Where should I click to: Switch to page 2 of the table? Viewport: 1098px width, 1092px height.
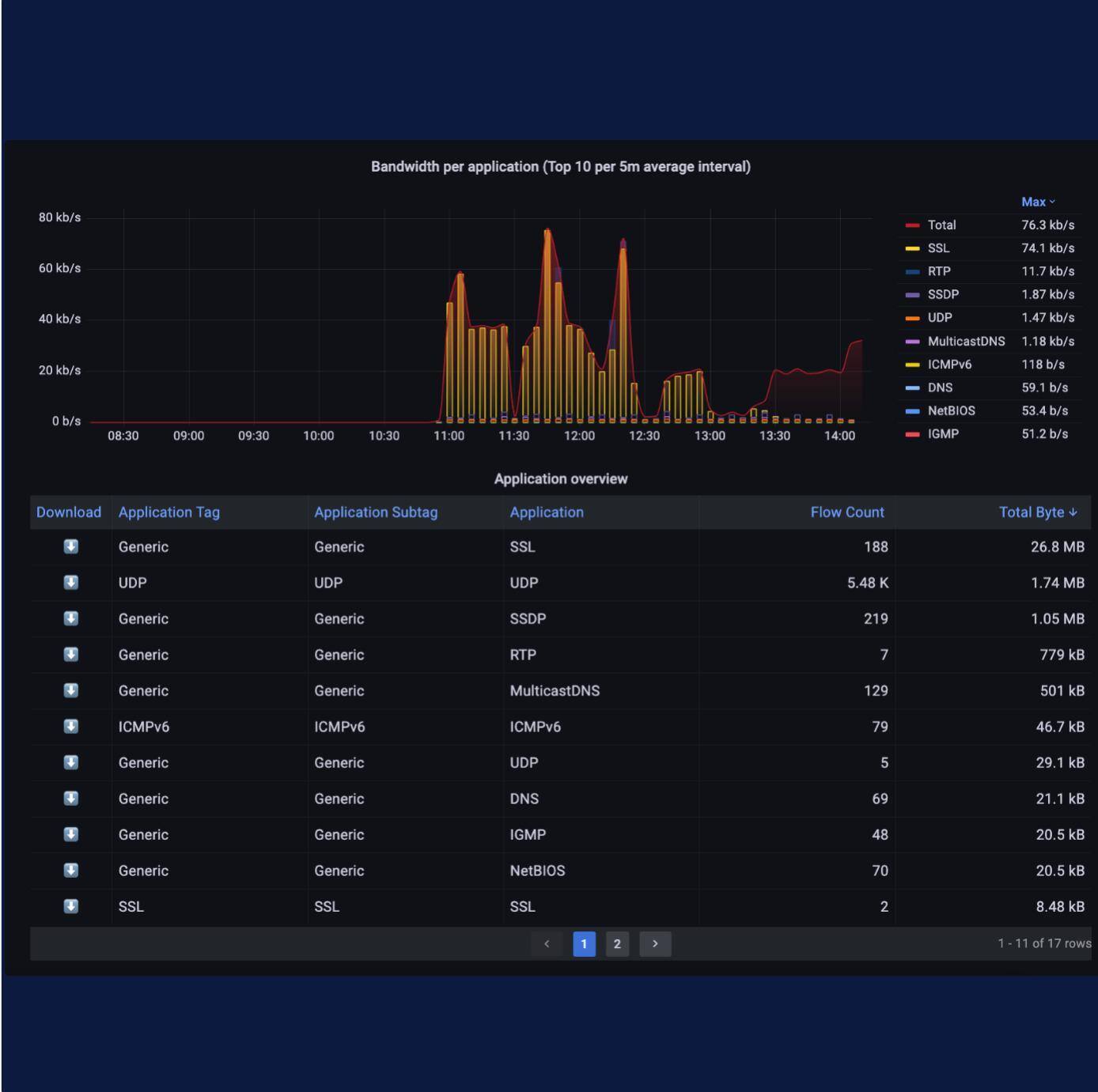[x=617, y=943]
